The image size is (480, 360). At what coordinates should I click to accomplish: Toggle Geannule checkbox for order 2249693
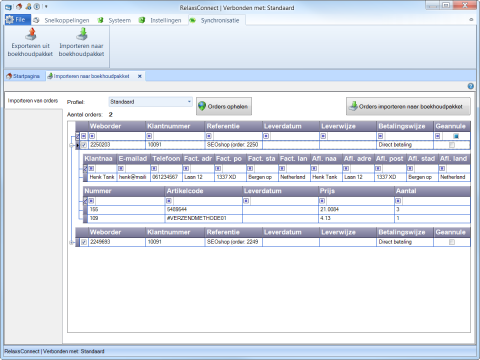[452, 242]
